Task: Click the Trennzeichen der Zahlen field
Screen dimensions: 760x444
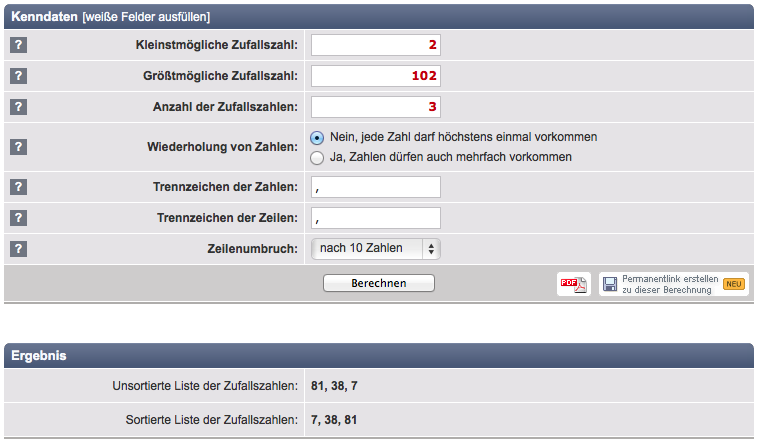Action: pos(376,187)
